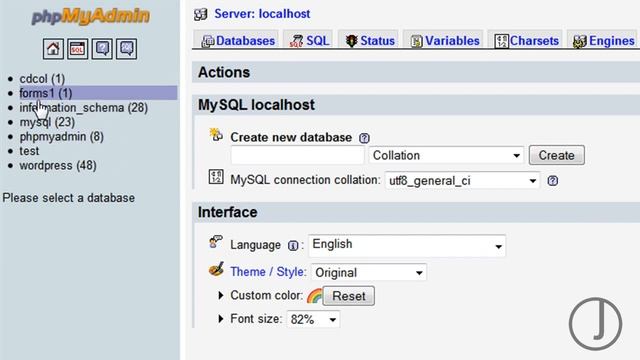Open the utf8_general_ci connection collation dropdown

462,180
